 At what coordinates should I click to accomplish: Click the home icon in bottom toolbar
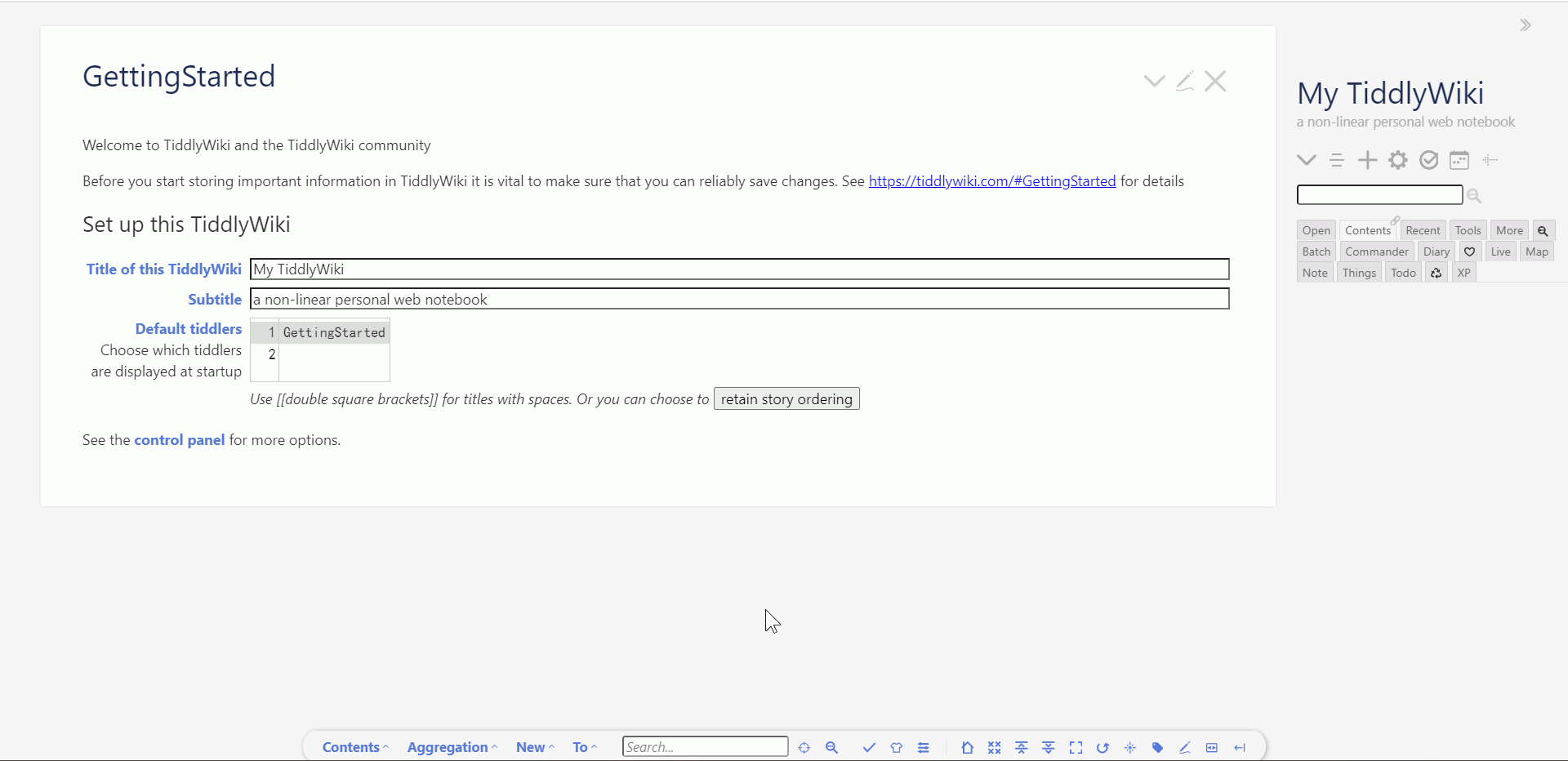(x=967, y=747)
